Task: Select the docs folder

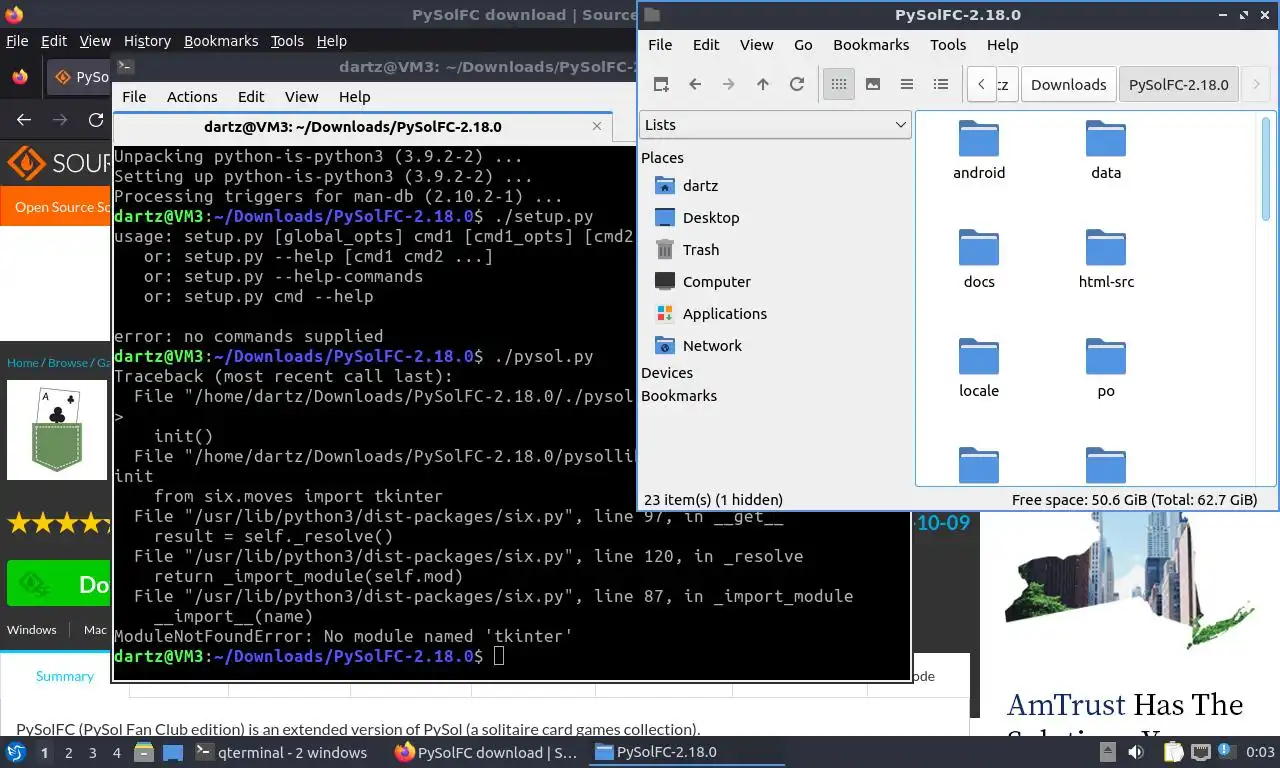Action: (979, 259)
